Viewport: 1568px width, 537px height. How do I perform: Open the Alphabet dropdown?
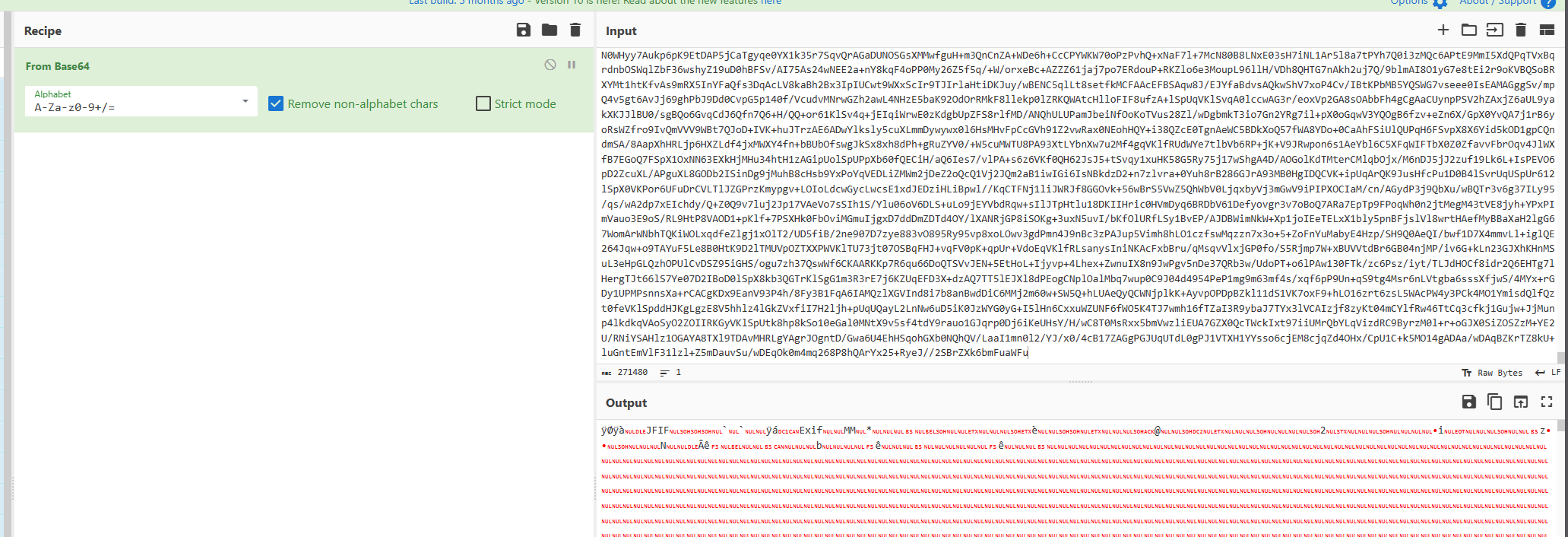point(141,101)
